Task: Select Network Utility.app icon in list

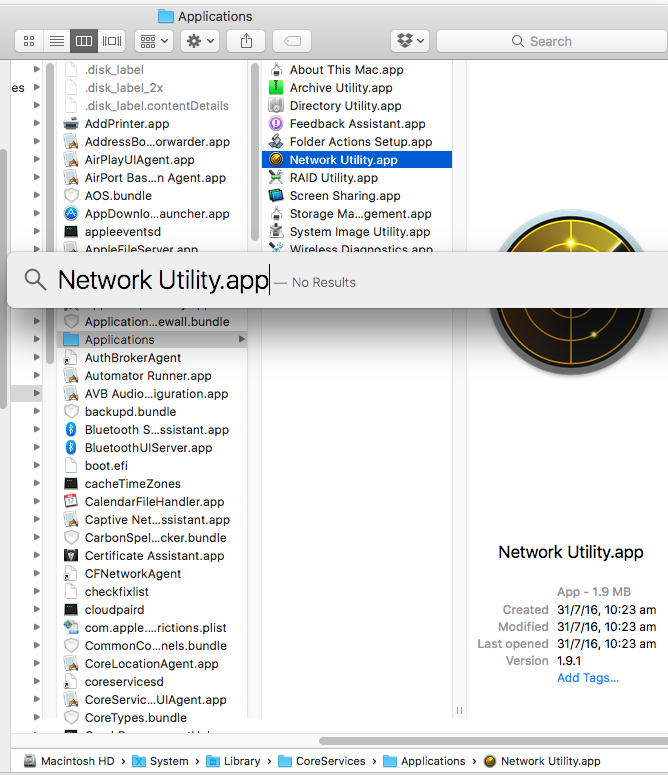Action: (276, 160)
